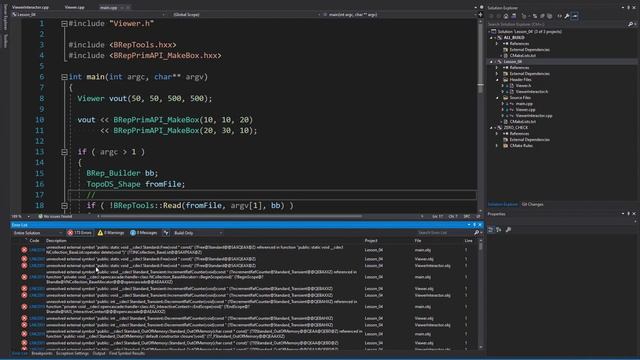This screenshot has height=360, width=640.
Task: Switch to the Output bottom tab
Action: coord(99,354)
